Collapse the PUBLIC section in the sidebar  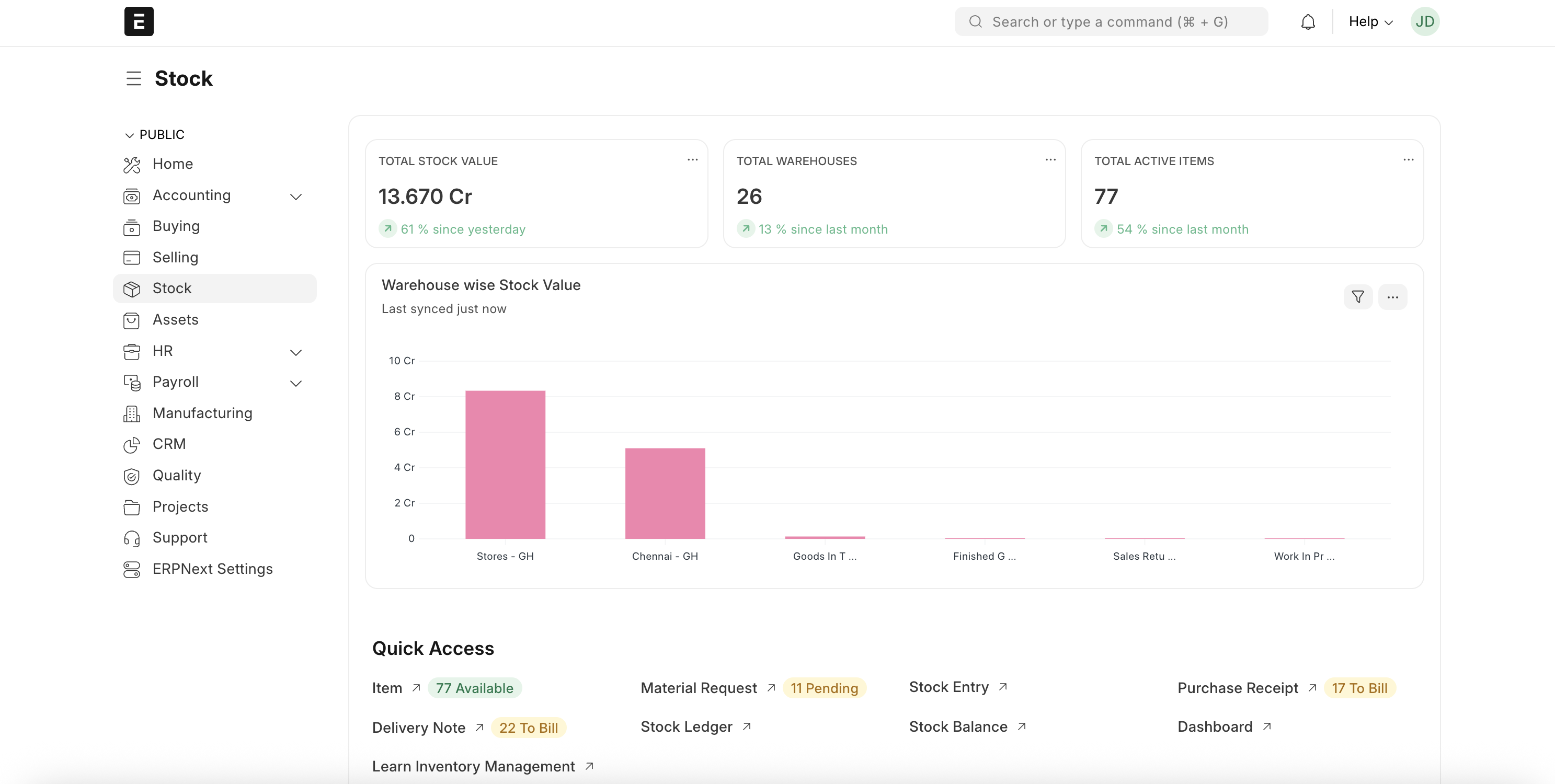pyautogui.click(x=129, y=134)
